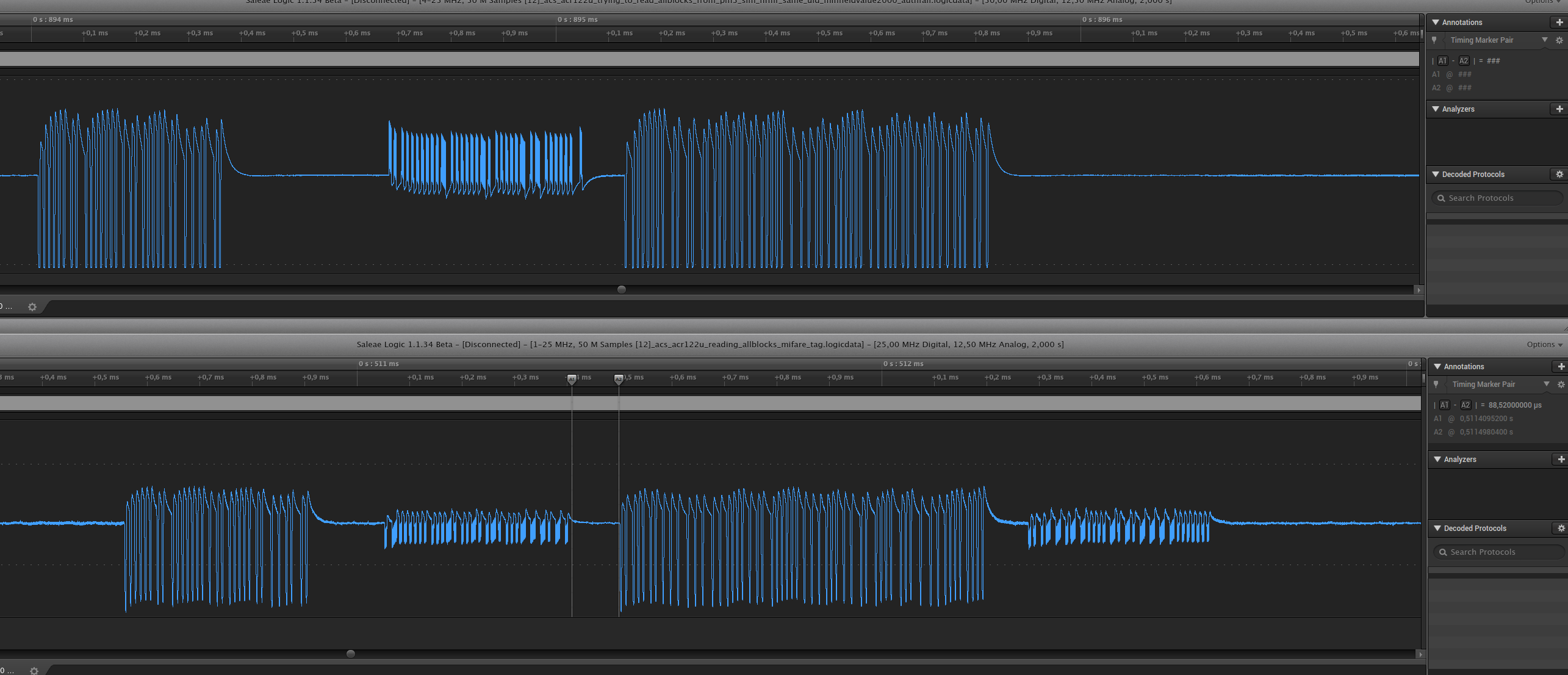The height and width of the screenshot is (675, 1568).
Task: Click the 0 s : 512 ms ruler label
Action: [x=904, y=364]
